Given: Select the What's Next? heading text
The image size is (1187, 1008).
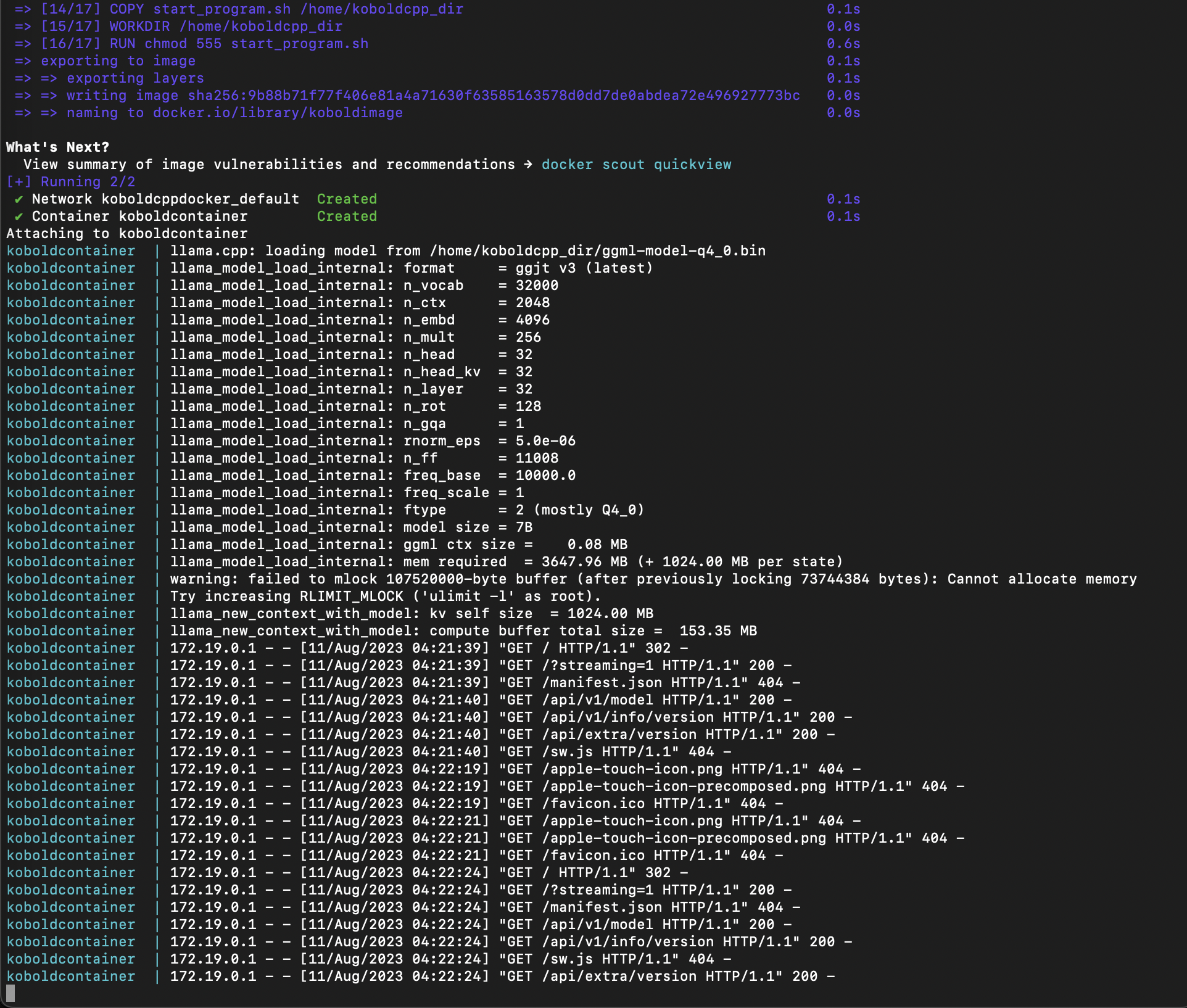Looking at the screenshot, I should tap(57, 147).
